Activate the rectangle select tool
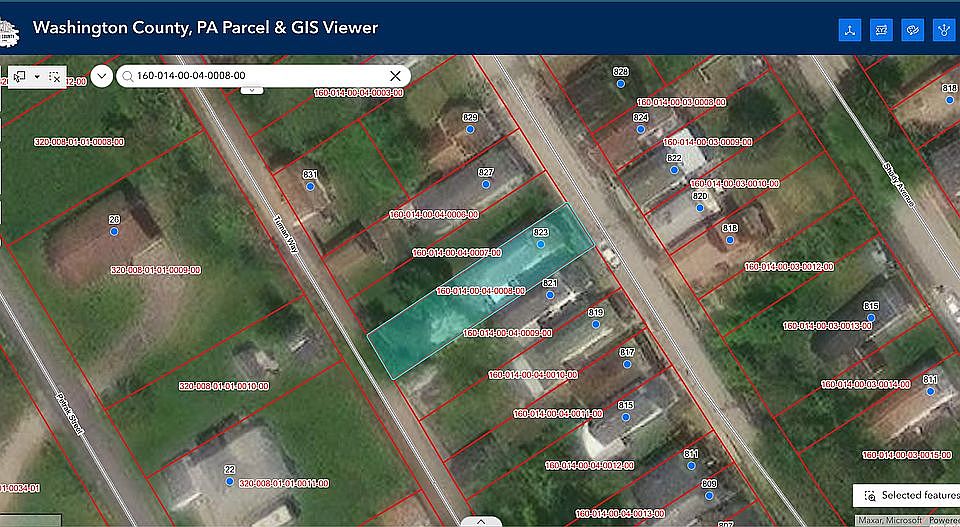Image resolution: width=960 pixels, height=527 pixels. (x=20, y=76)
